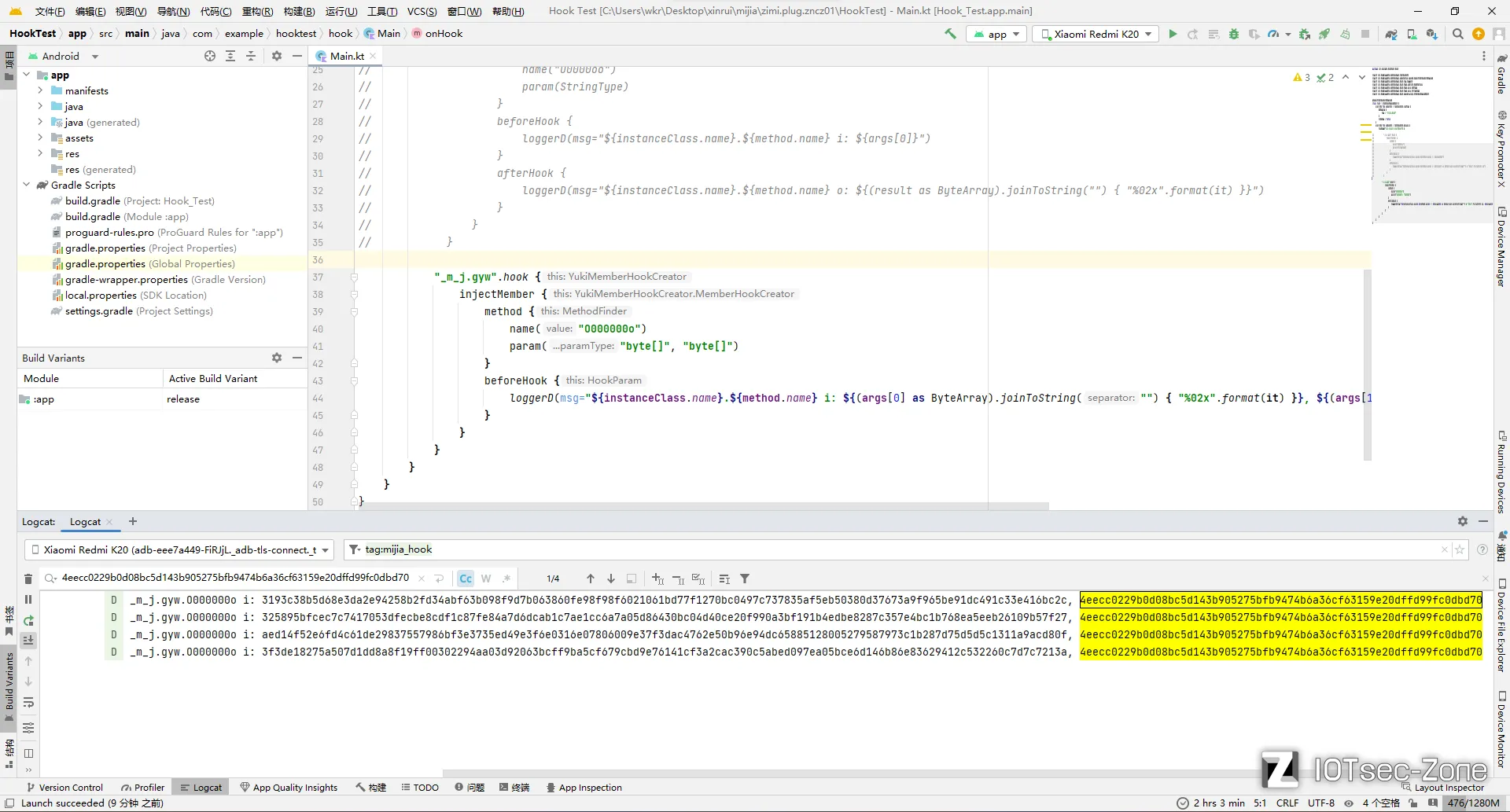Expand the manifests folder

click(40, 90)
